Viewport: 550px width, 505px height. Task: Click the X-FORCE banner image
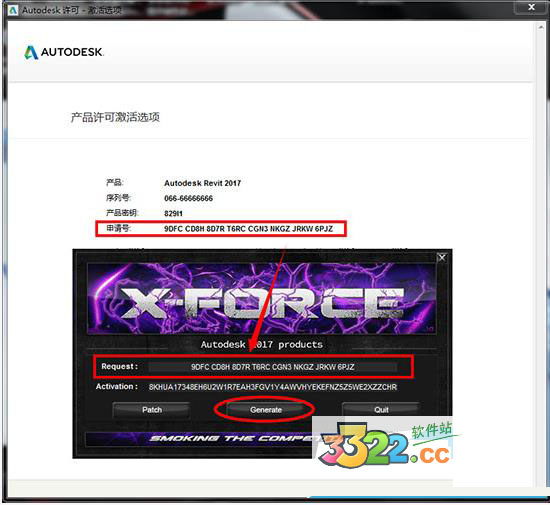point(261,299)
